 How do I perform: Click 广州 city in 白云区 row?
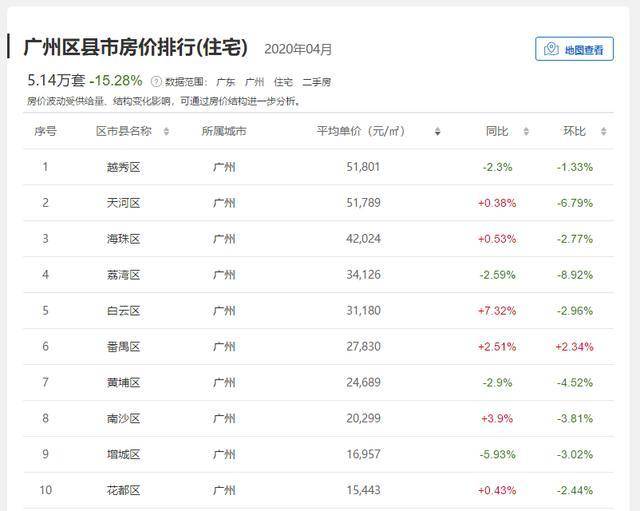pos(224,311)
